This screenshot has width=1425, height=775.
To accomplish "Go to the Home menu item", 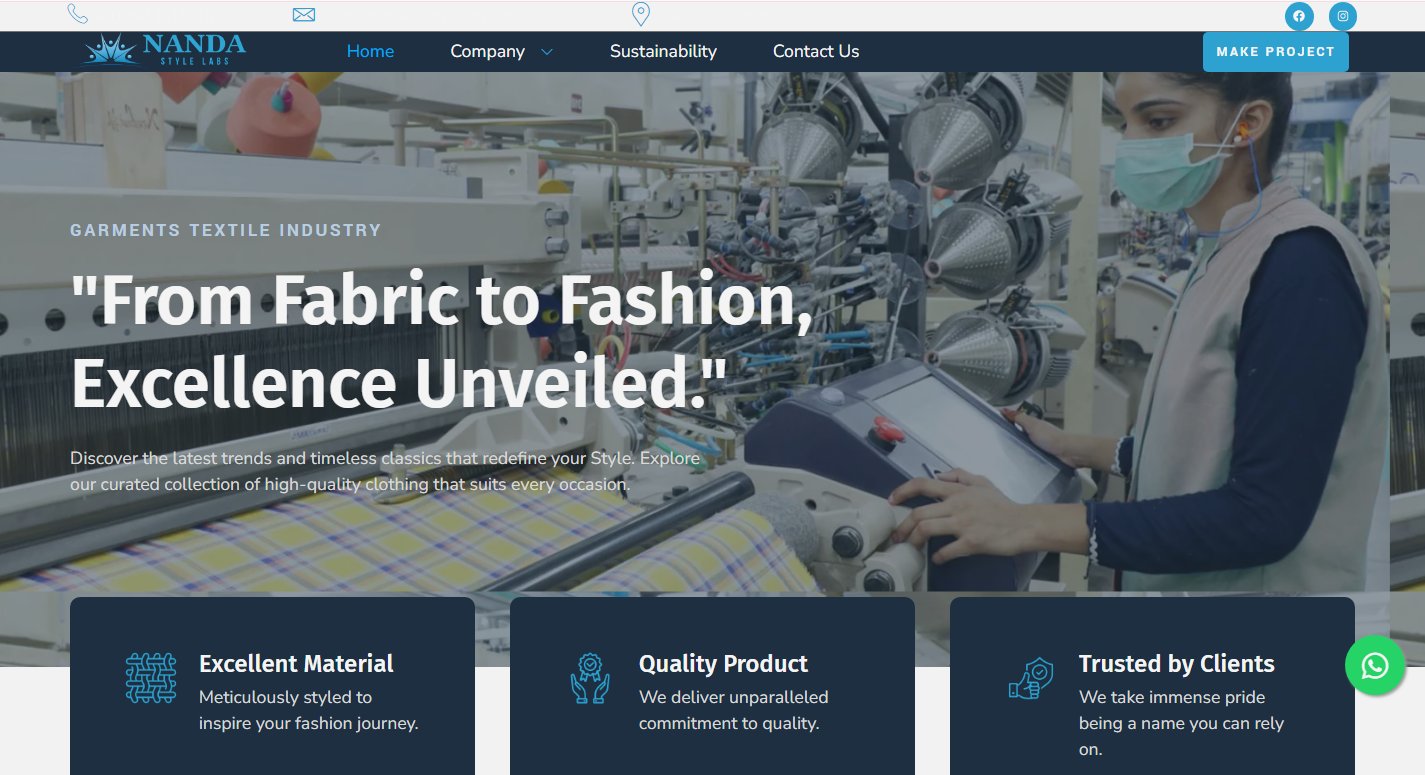I will tap(370, 51).
